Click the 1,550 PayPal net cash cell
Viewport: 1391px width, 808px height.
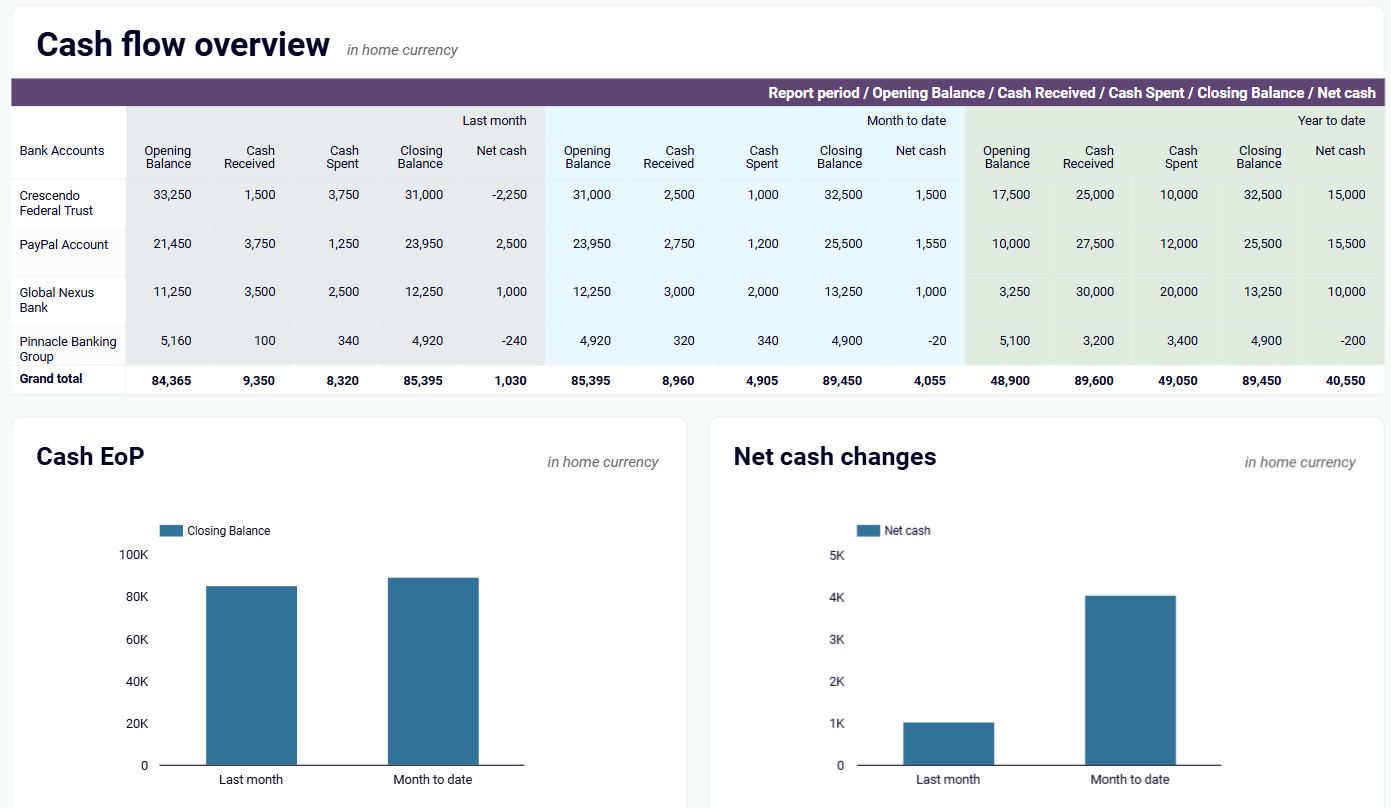click(x=930, y=244)
